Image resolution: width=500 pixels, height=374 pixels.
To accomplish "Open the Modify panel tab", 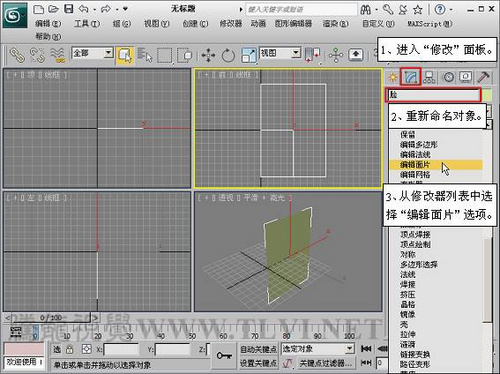I will pyautogui.click(x=411, y=77).
